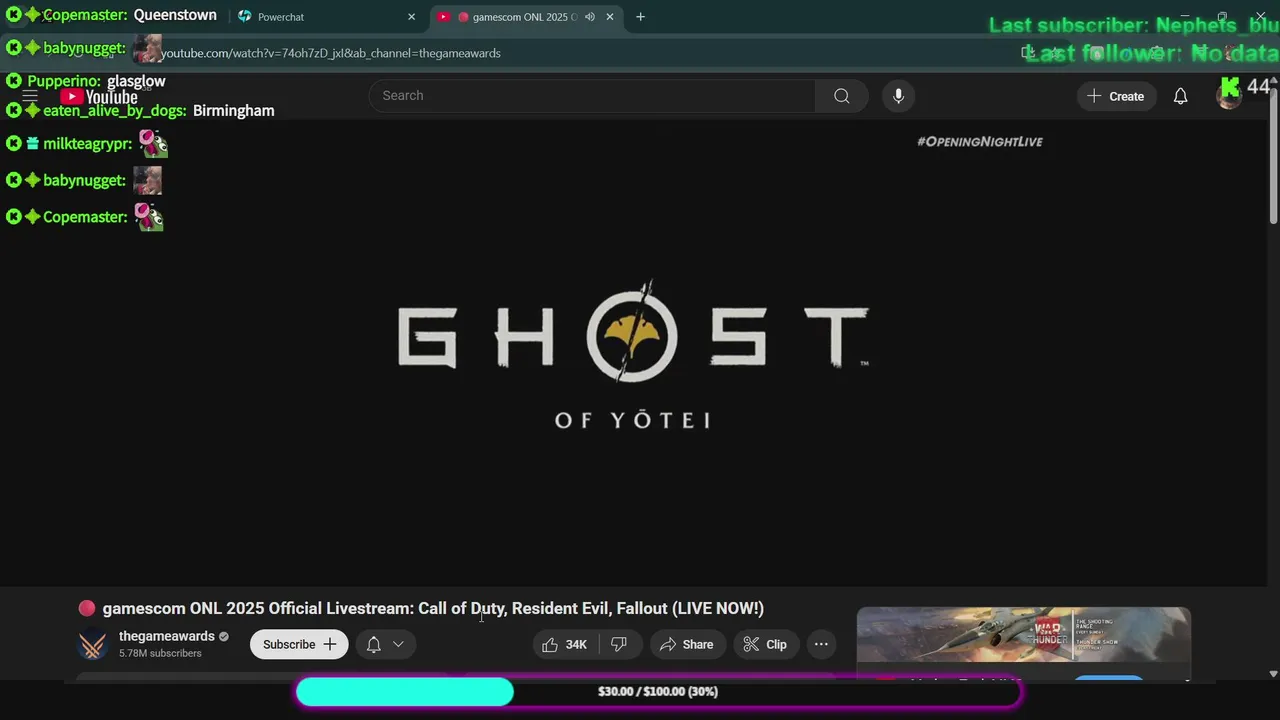This screenshot has height=720, width=1280.
Task: Open the YouTube guide hamburger menu
Action: click(x=30, y=96)
